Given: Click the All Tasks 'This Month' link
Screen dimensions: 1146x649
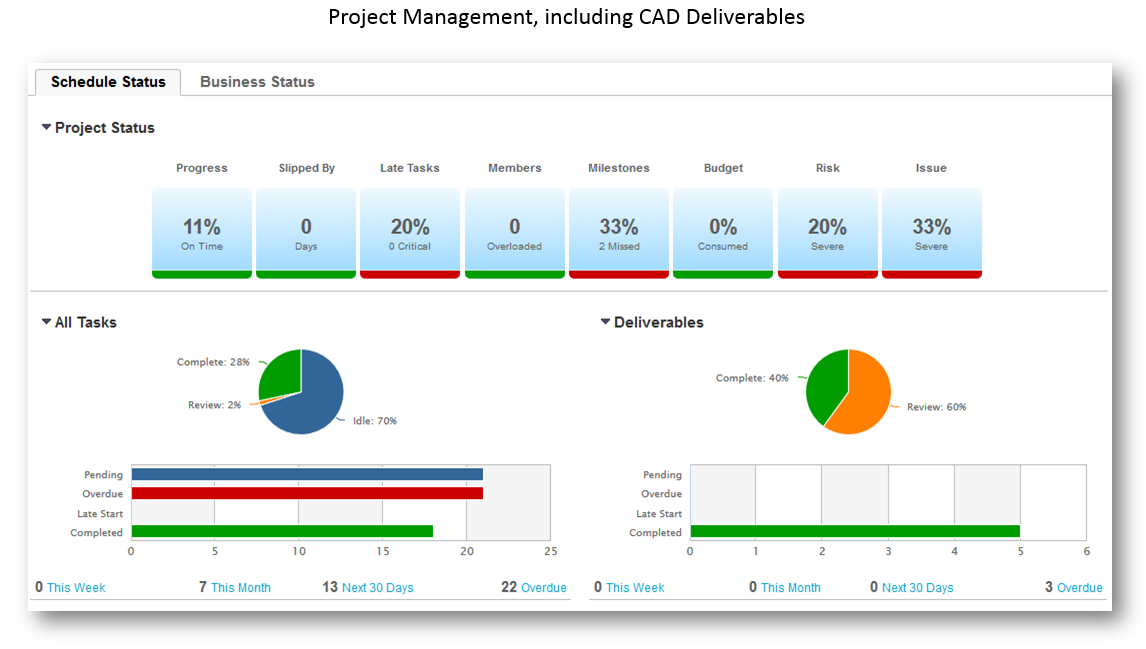Looking at the screenshot, I should pos(240,588).
